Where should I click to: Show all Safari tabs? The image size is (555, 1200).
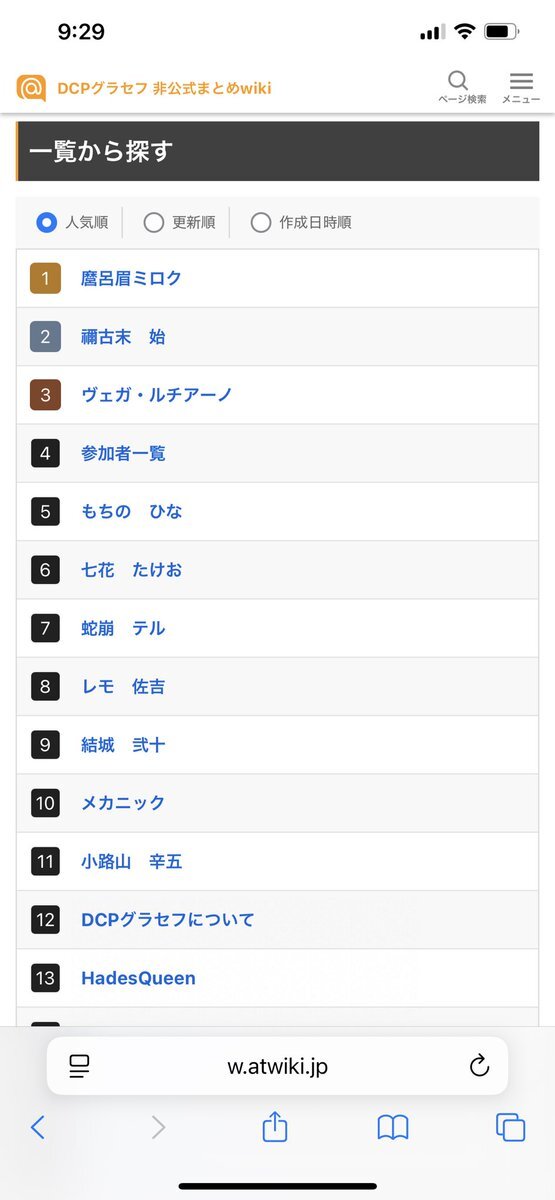510,1127
